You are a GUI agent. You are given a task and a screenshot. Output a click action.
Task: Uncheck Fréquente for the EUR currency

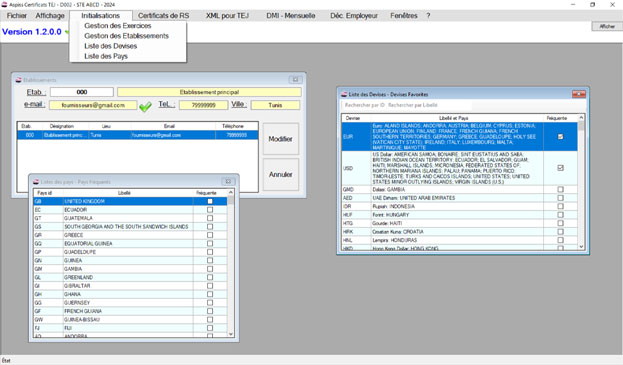pos(560,137)
